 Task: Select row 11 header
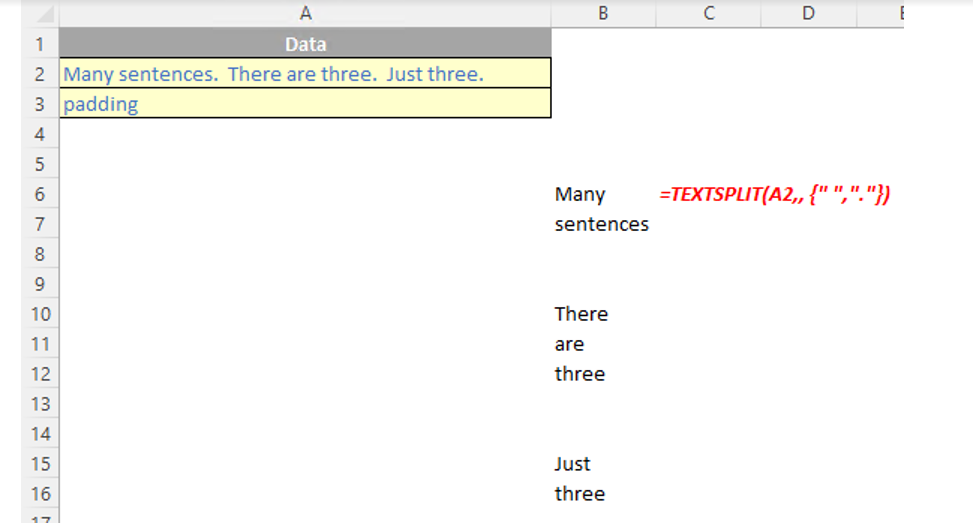click(40, 344)
